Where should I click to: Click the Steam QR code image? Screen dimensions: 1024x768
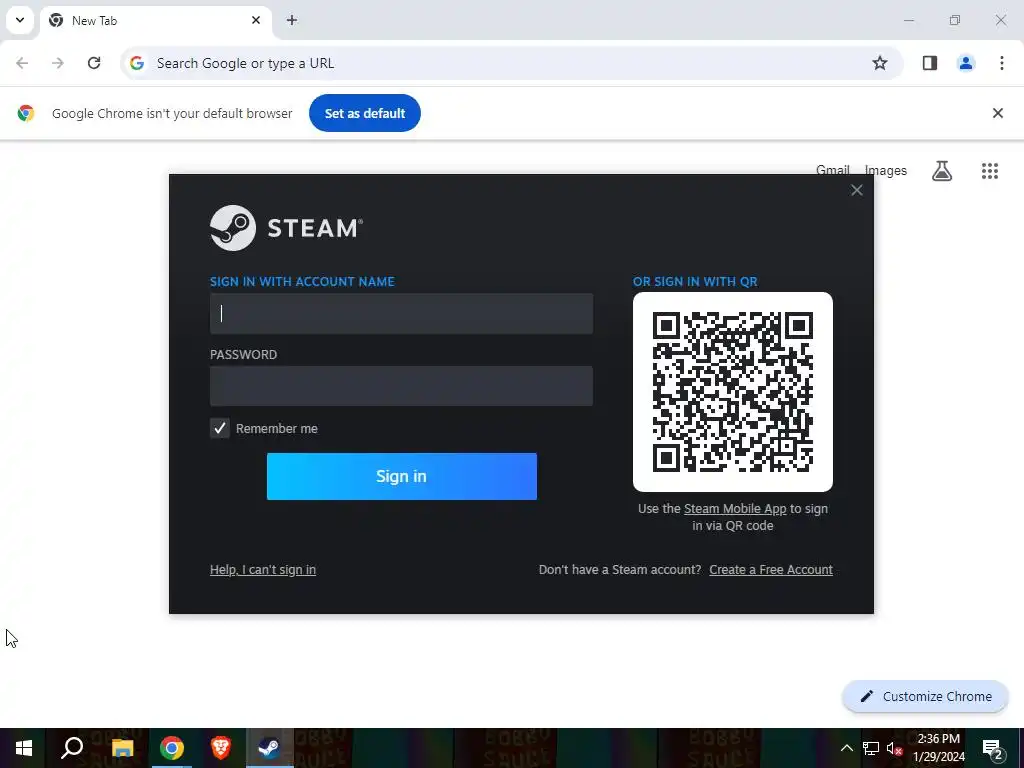(733, 392)
